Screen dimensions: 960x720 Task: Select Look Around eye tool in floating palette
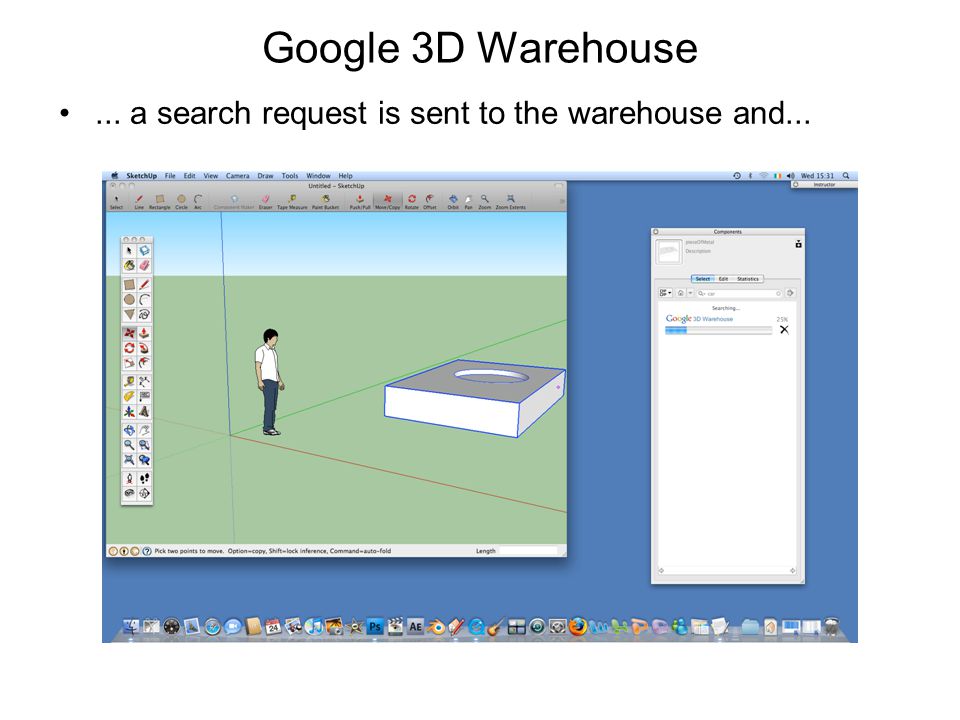pyautogui.click(x=129, y=493)
